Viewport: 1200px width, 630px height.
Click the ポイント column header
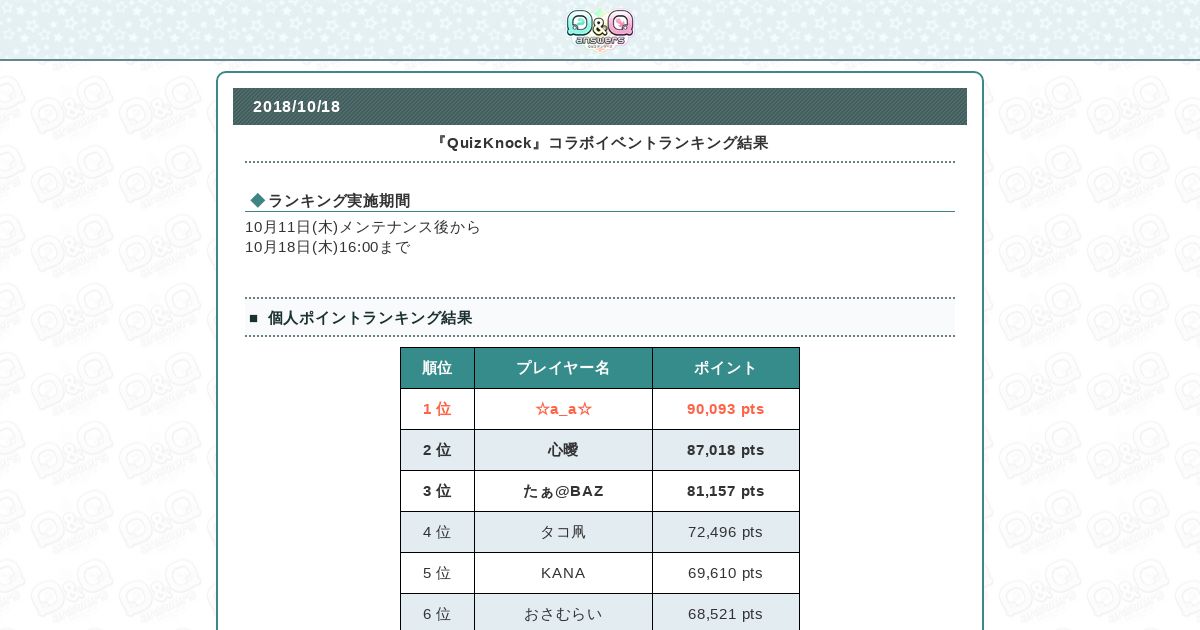[x=726, y=368]
